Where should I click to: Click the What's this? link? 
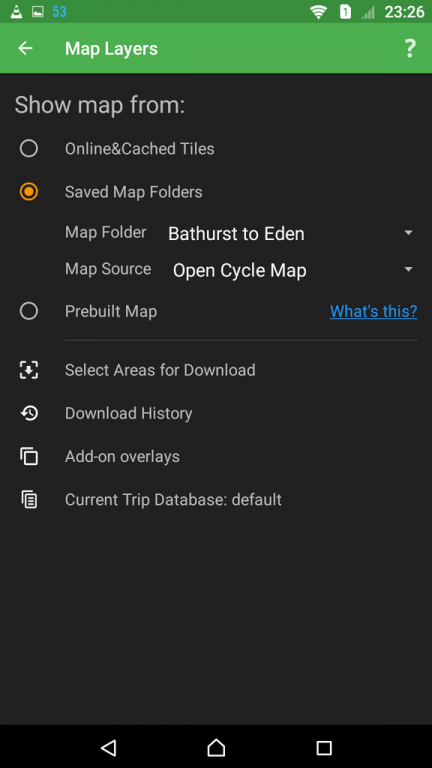click(374, 311)
